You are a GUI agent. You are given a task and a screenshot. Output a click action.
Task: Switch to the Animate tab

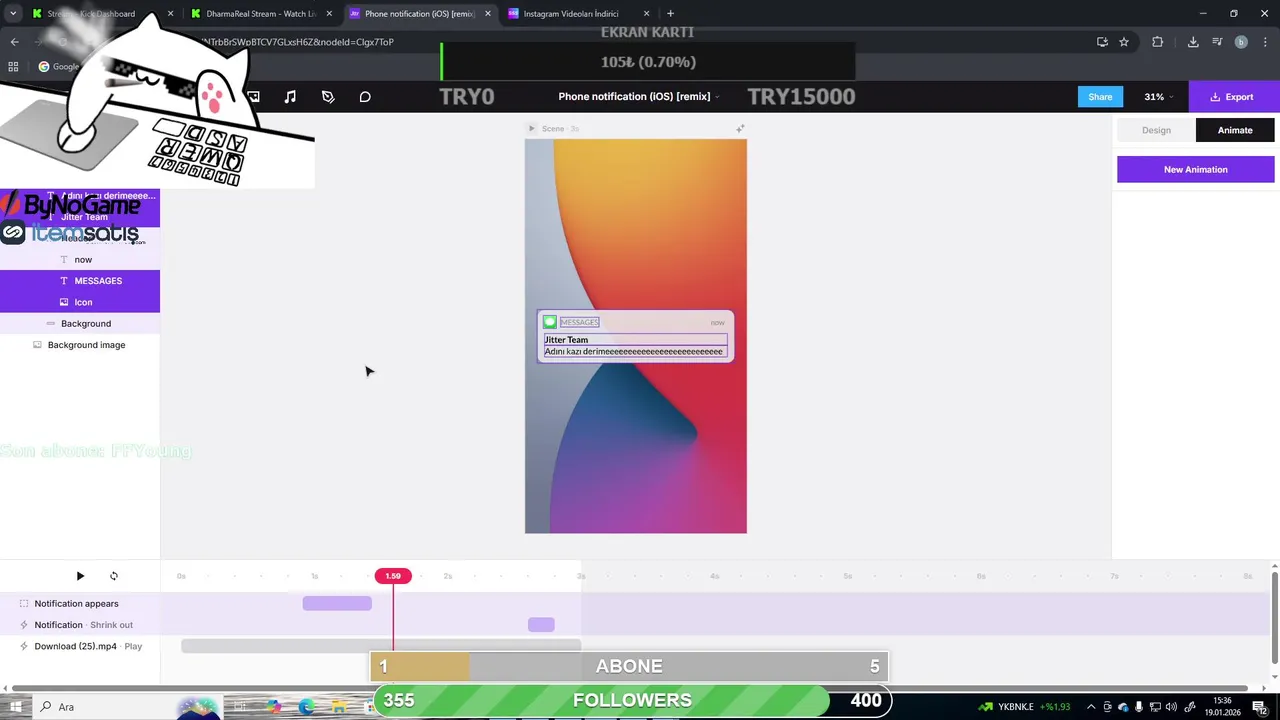1235,130
